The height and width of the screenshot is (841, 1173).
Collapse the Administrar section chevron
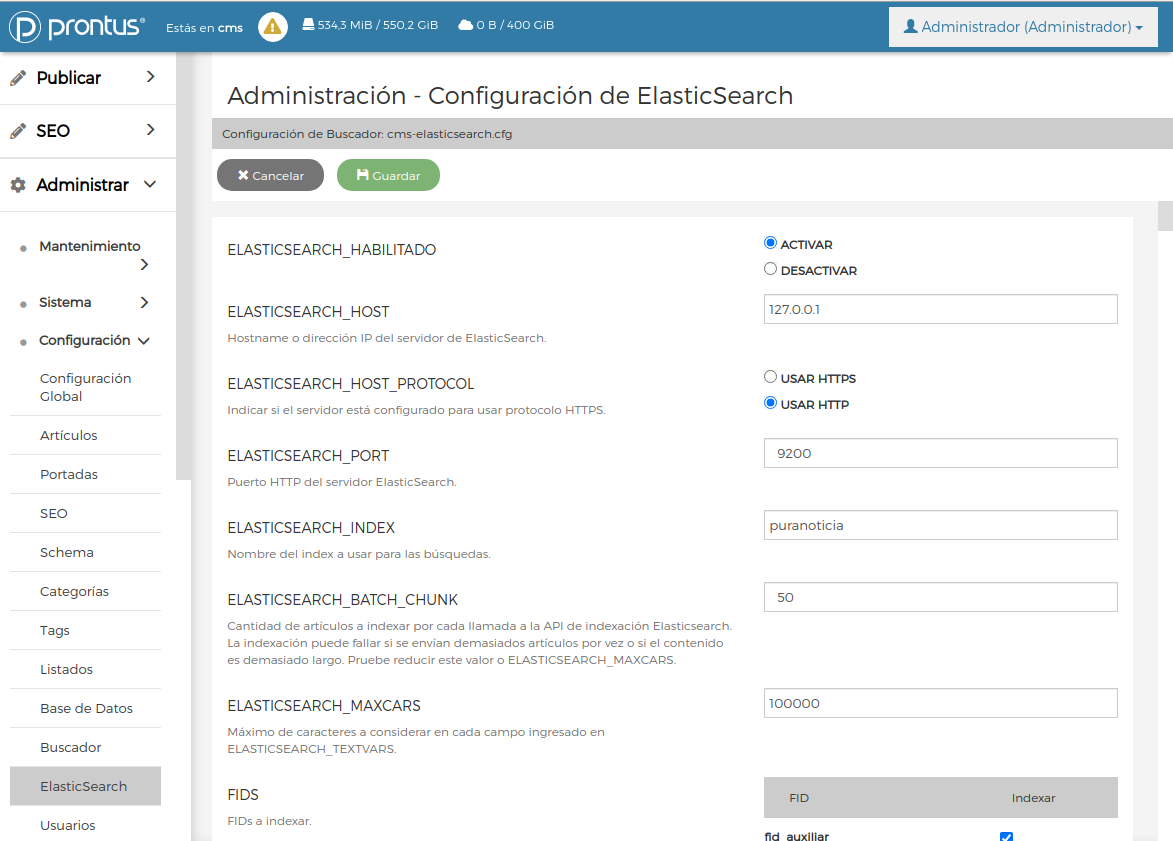[150, 184]
